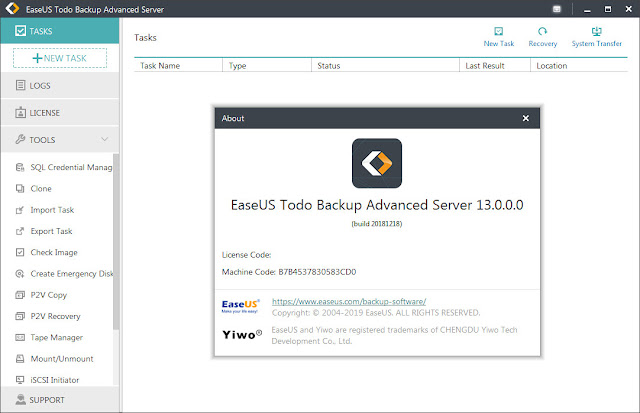Click the Mount/Unmount icon
The image size is (640, 413).
(20, 359)
